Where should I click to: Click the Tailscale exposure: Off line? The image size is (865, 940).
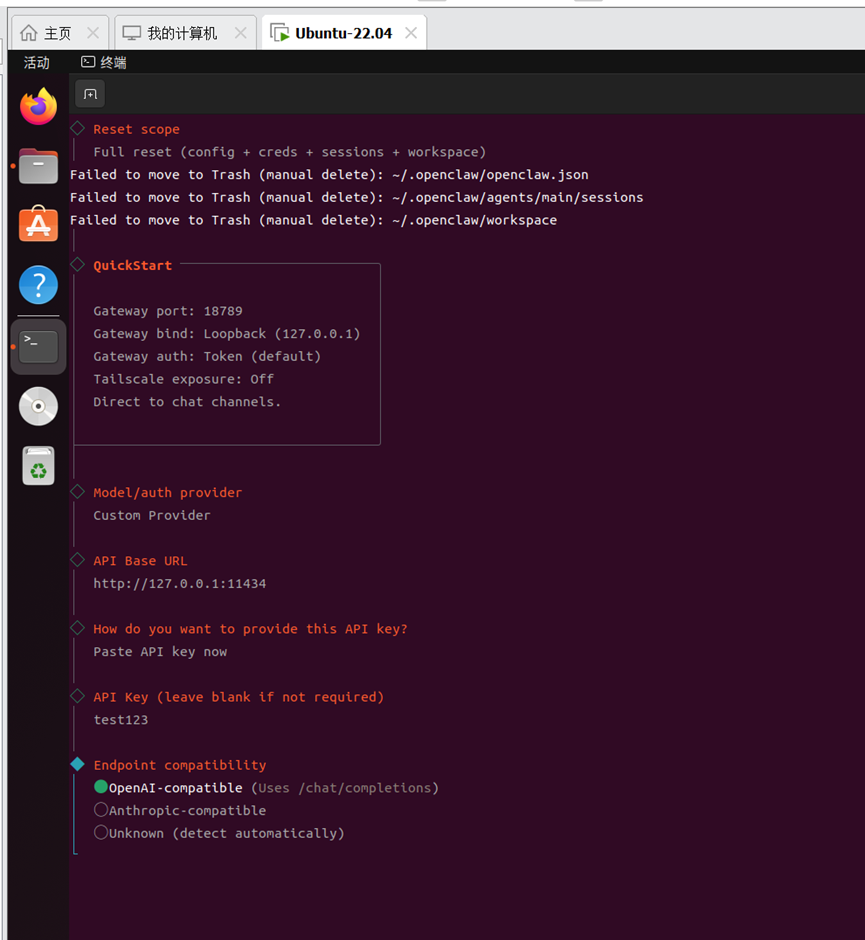(183, 379)
